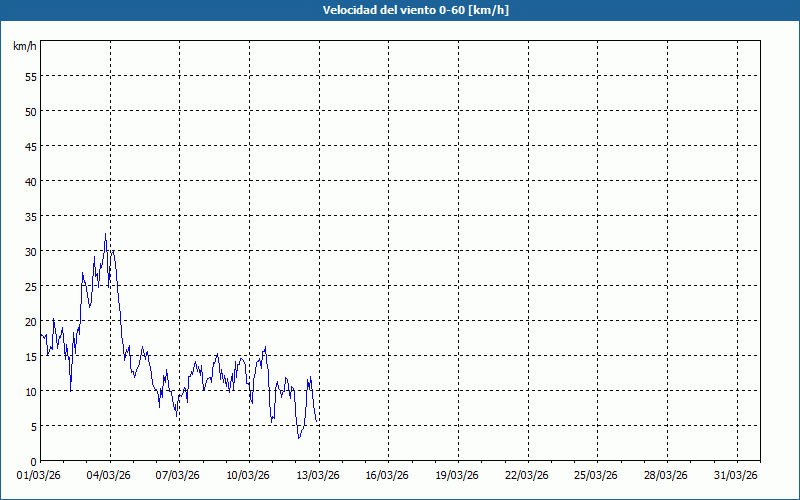Click the 13/03/26 date label

[319, 474]
